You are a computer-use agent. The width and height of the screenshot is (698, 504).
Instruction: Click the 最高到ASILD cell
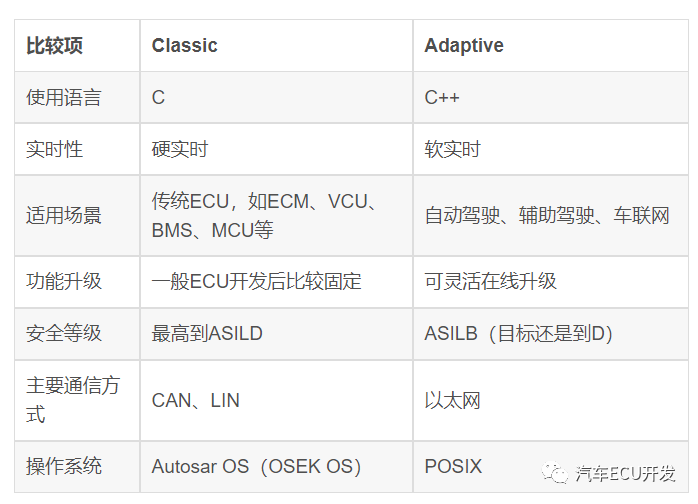276,333
